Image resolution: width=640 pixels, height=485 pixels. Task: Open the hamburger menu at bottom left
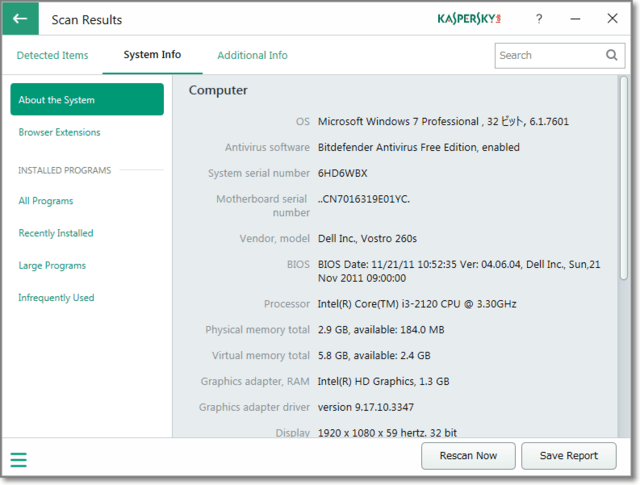[19, 460]
